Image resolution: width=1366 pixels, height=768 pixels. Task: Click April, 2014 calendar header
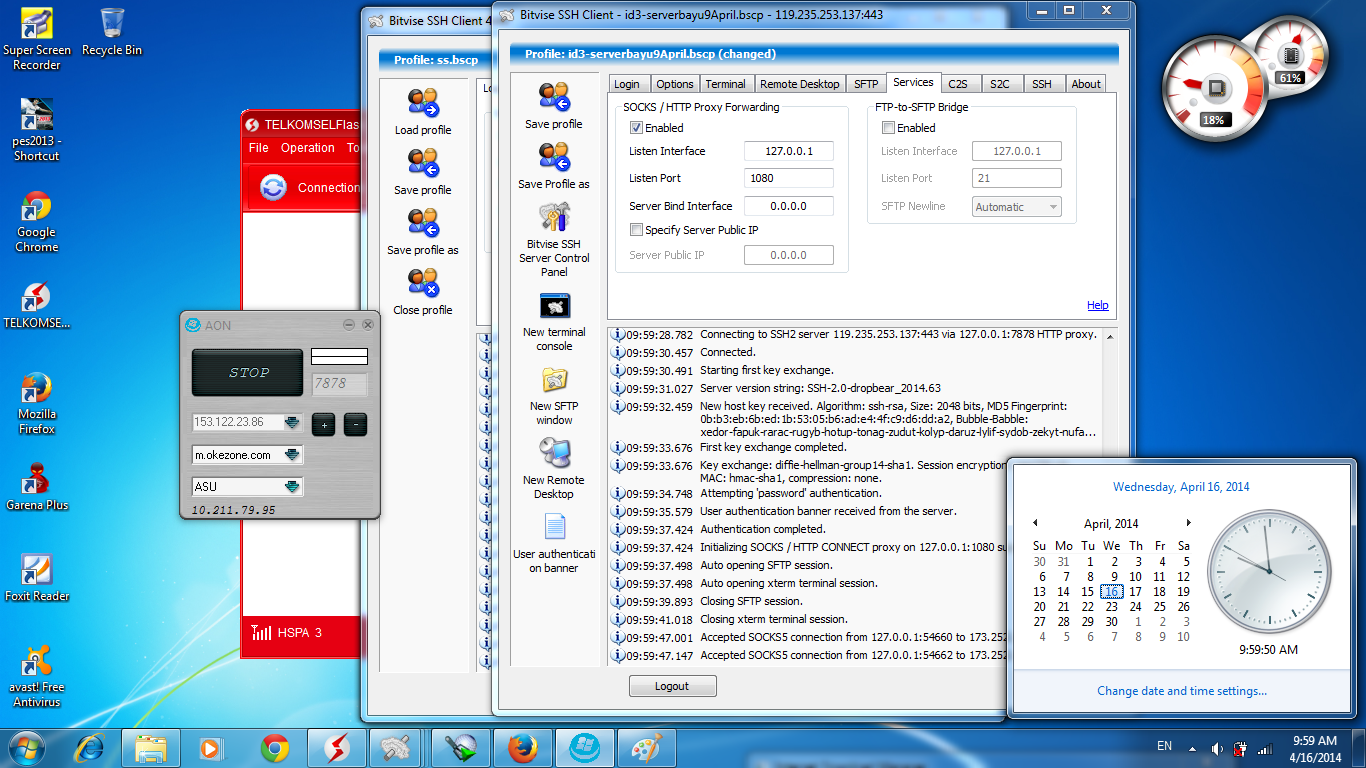tap(1111, 523)
